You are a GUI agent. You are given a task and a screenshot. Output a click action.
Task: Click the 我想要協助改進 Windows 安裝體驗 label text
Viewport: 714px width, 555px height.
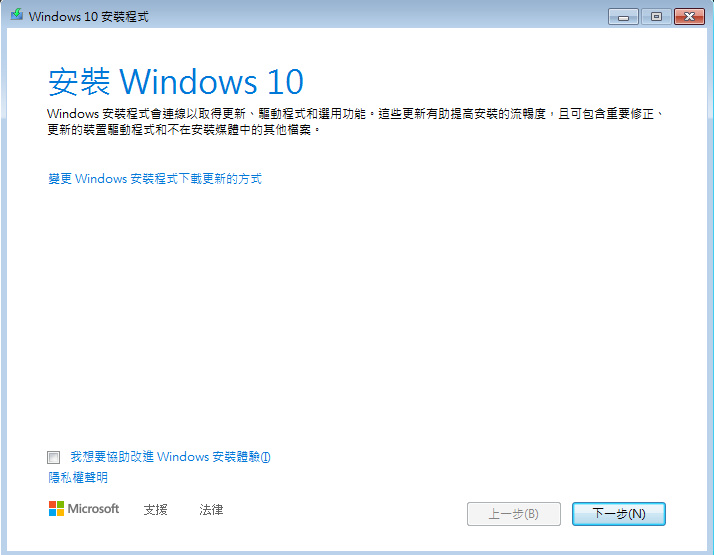click(170, 457)
